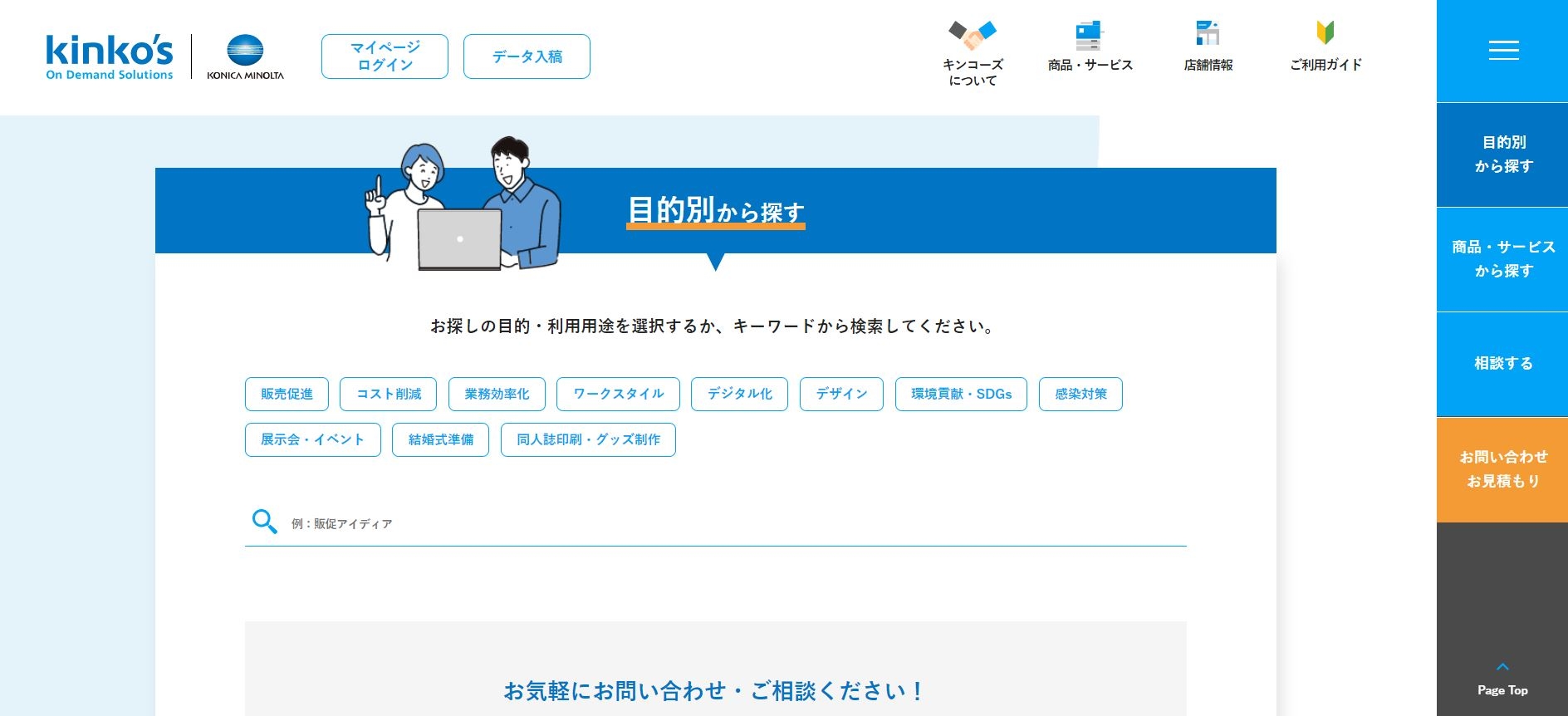Click the Konica Minolta logo
Image resolution: width=1568 pixels, height=716 pixels.
[x=245, y=57]
